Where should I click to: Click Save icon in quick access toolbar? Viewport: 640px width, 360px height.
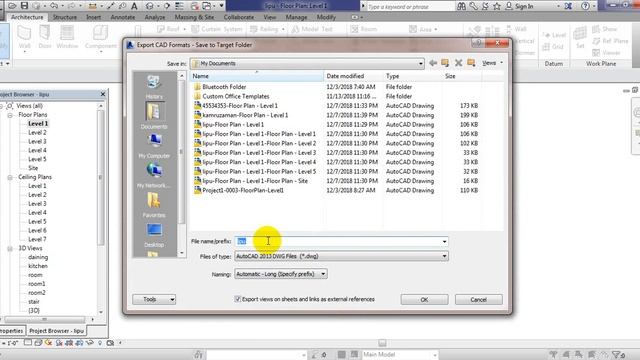click(24, 6)
